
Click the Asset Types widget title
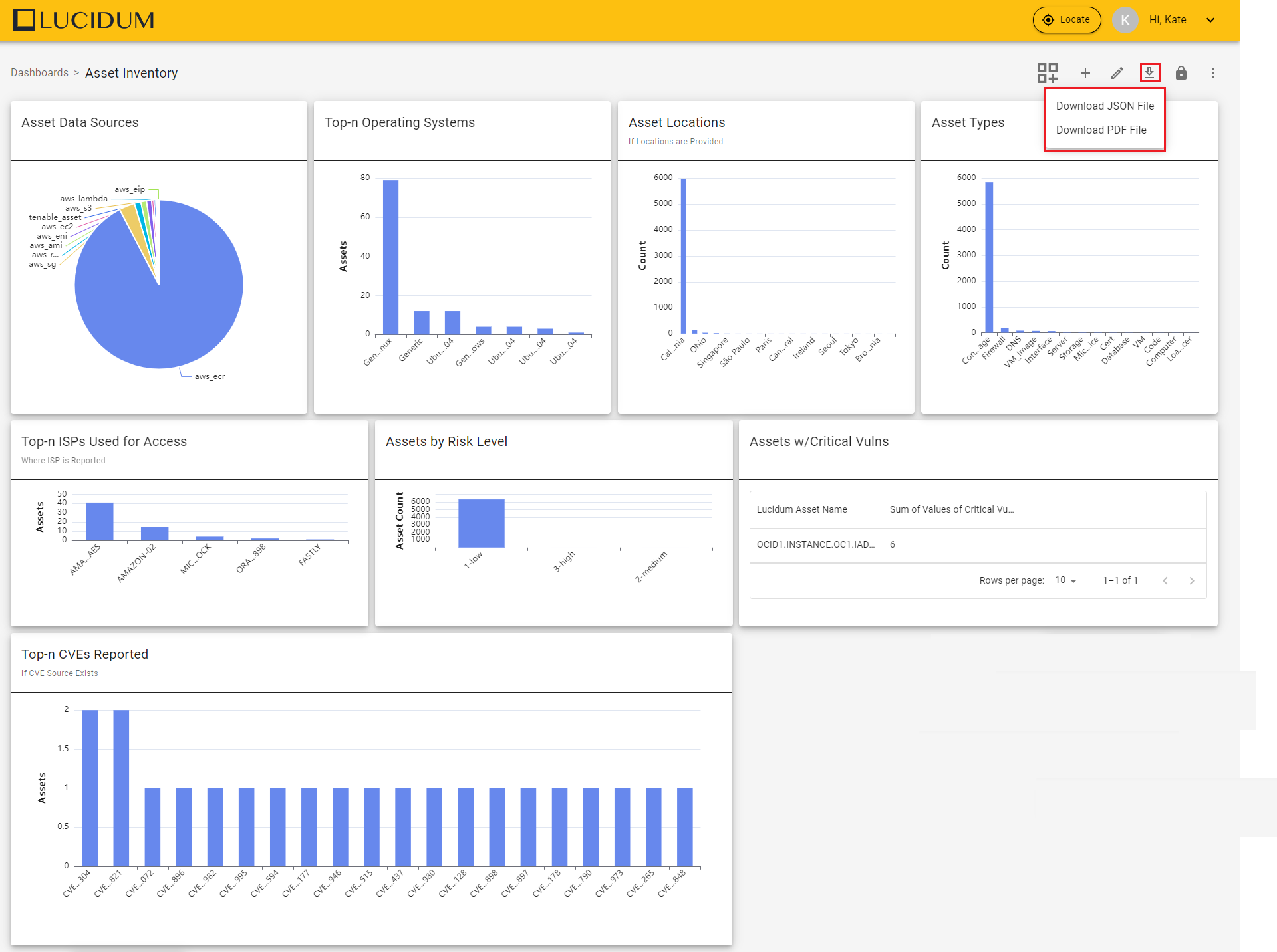click(x=968, y=122)
